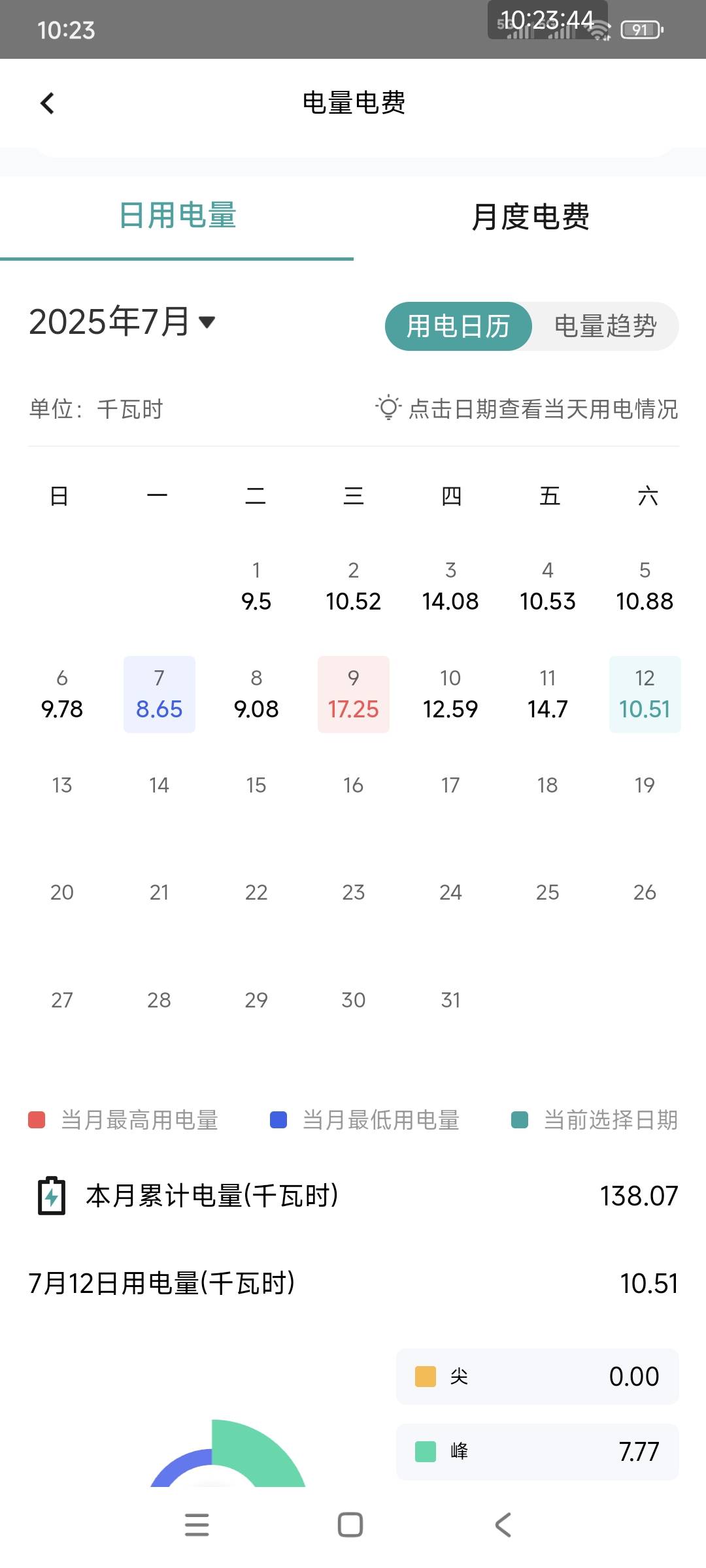The image size is (706, 1568).
Task: Select July 11 with 14.7 usage
Action: [548, 694]
